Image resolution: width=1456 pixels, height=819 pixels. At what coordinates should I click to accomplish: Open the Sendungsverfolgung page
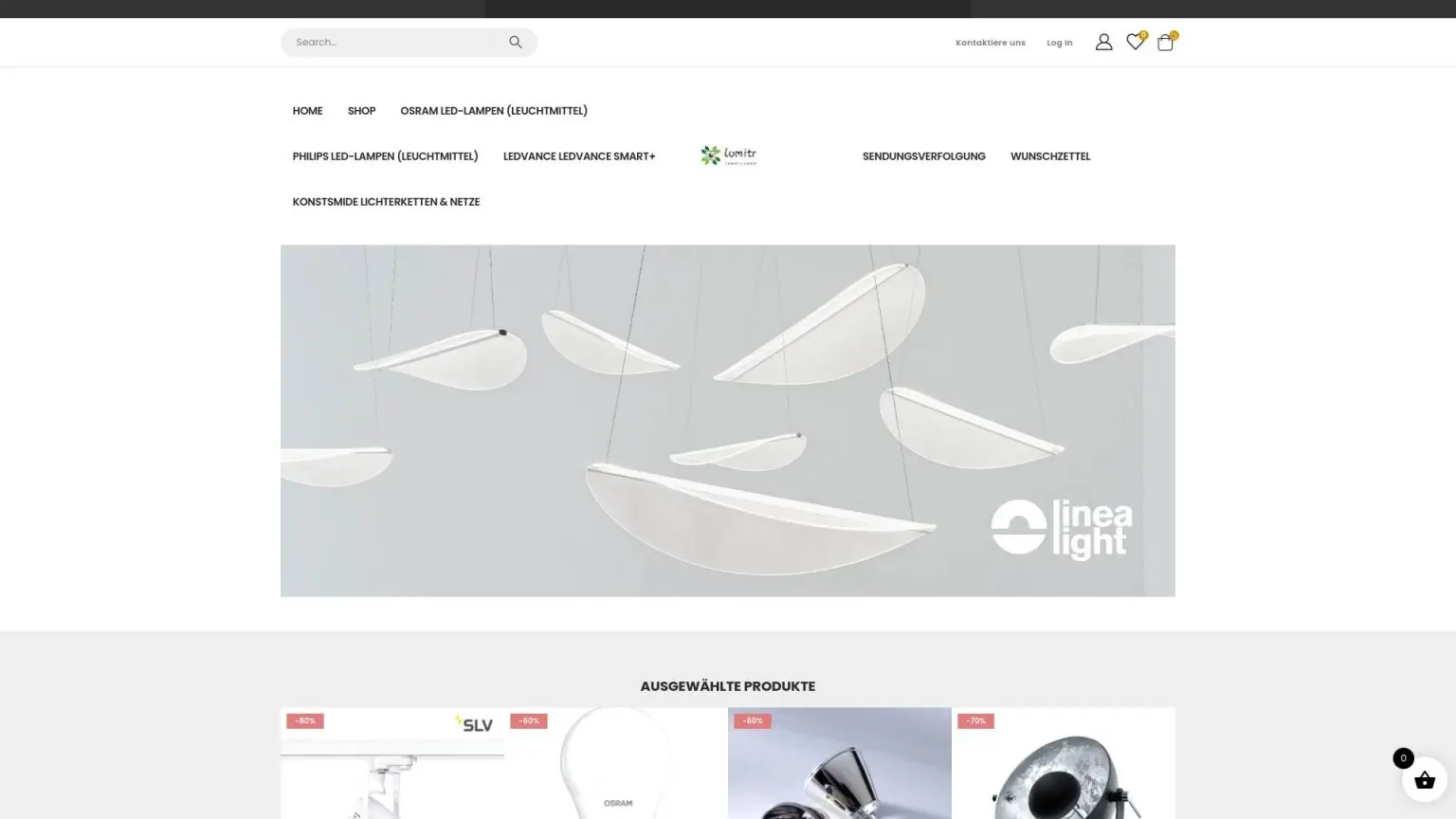(923, 156)
